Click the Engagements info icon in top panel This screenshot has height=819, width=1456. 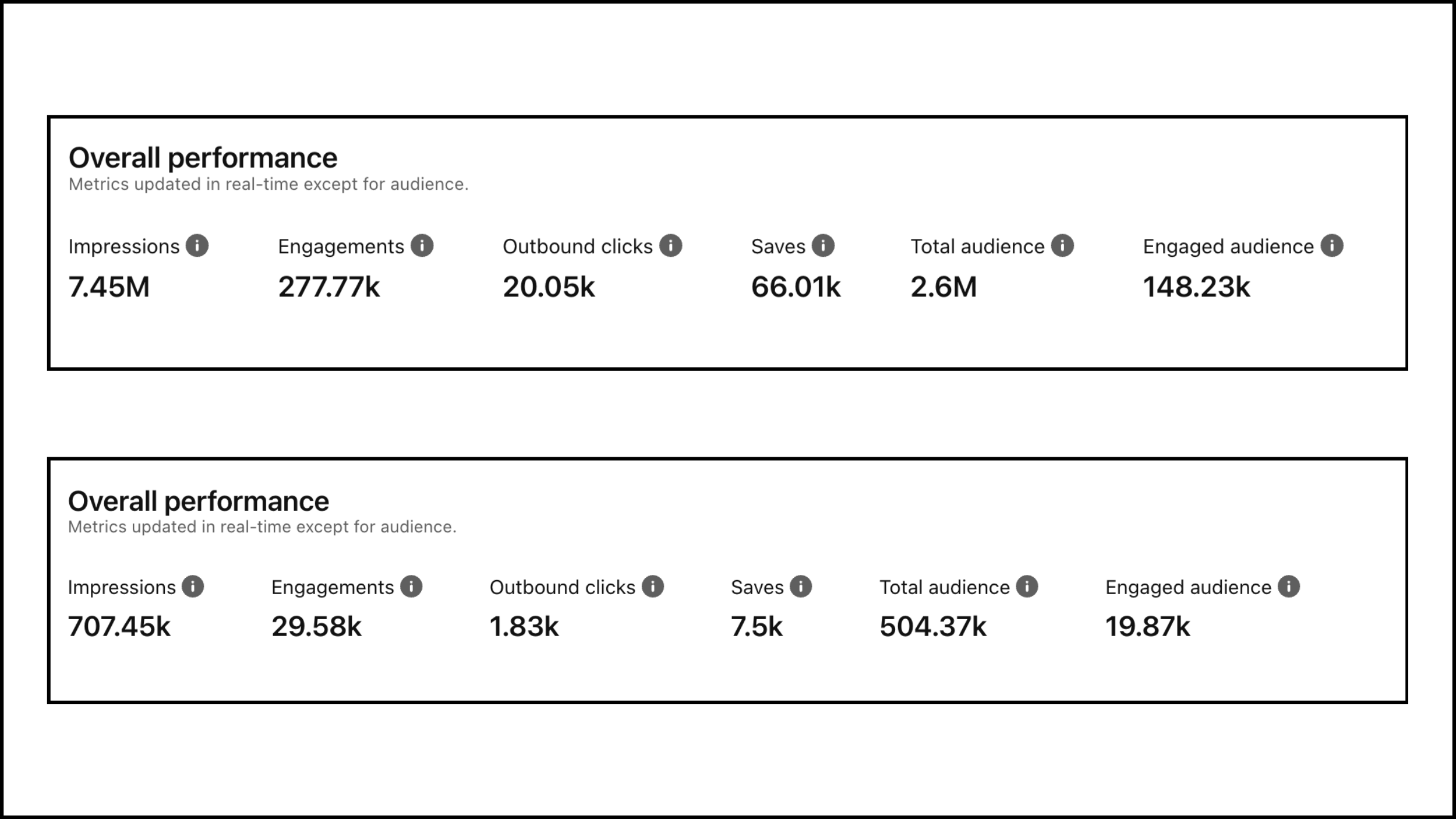click(422, 245)
